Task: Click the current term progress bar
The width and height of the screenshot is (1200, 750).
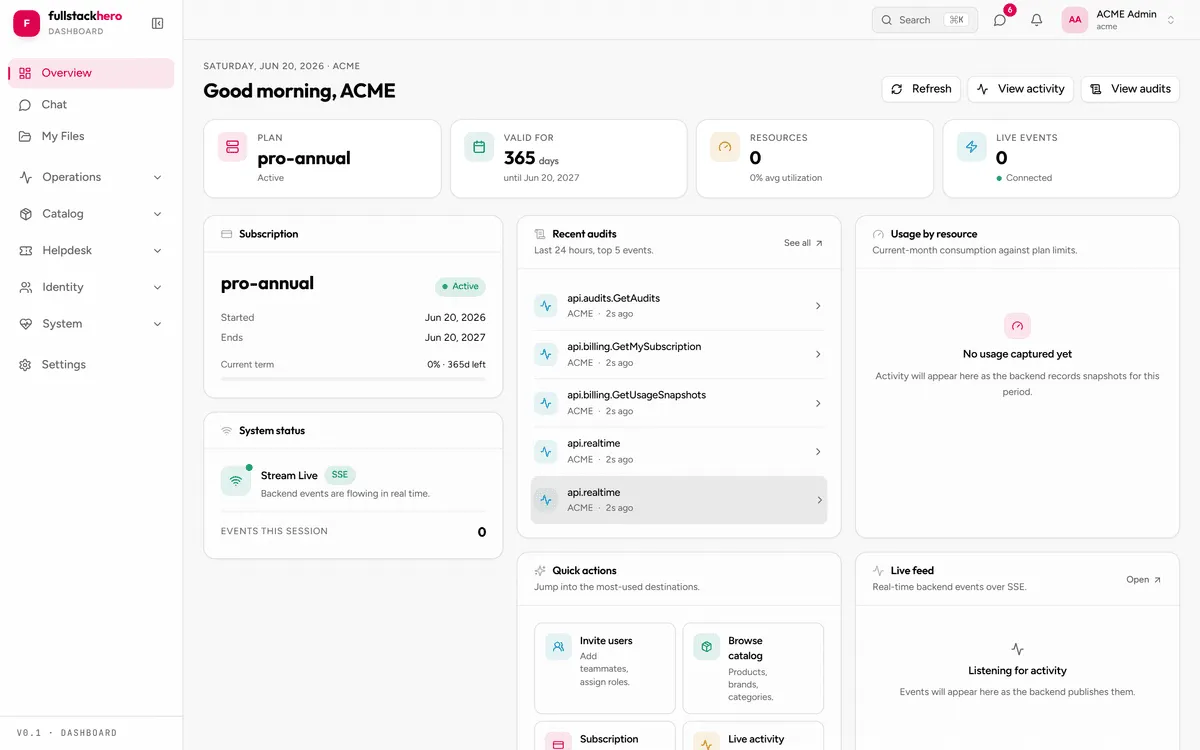Action: 353,379
